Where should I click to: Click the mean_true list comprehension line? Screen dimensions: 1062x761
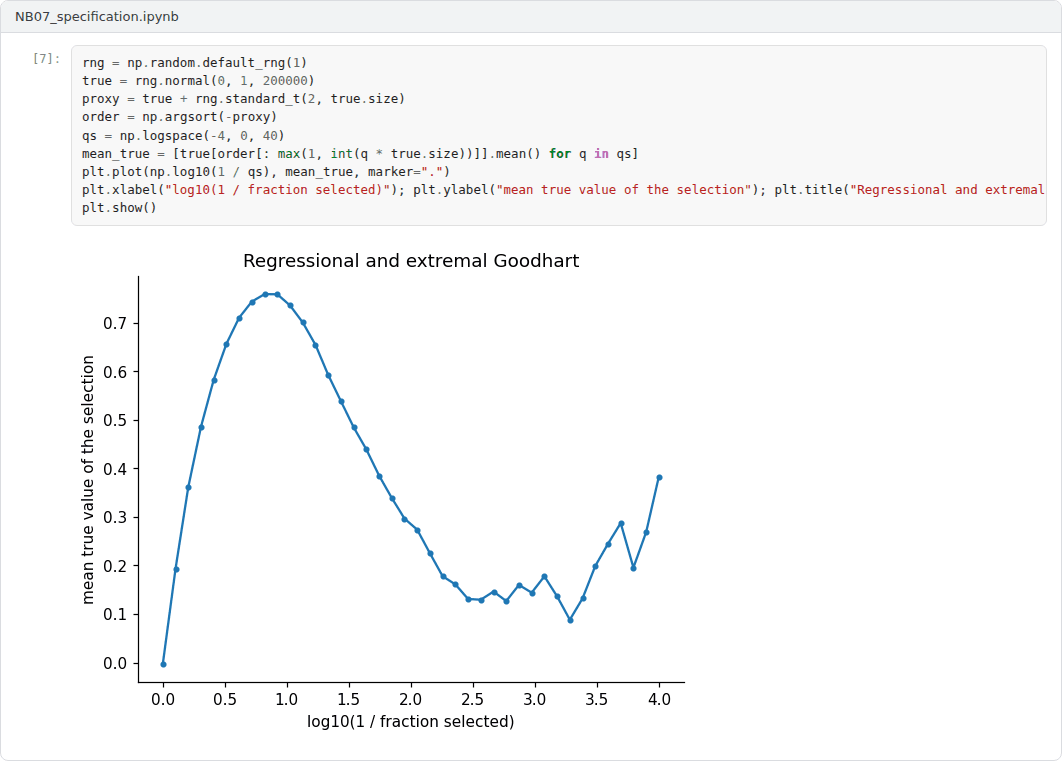point(360,154)
